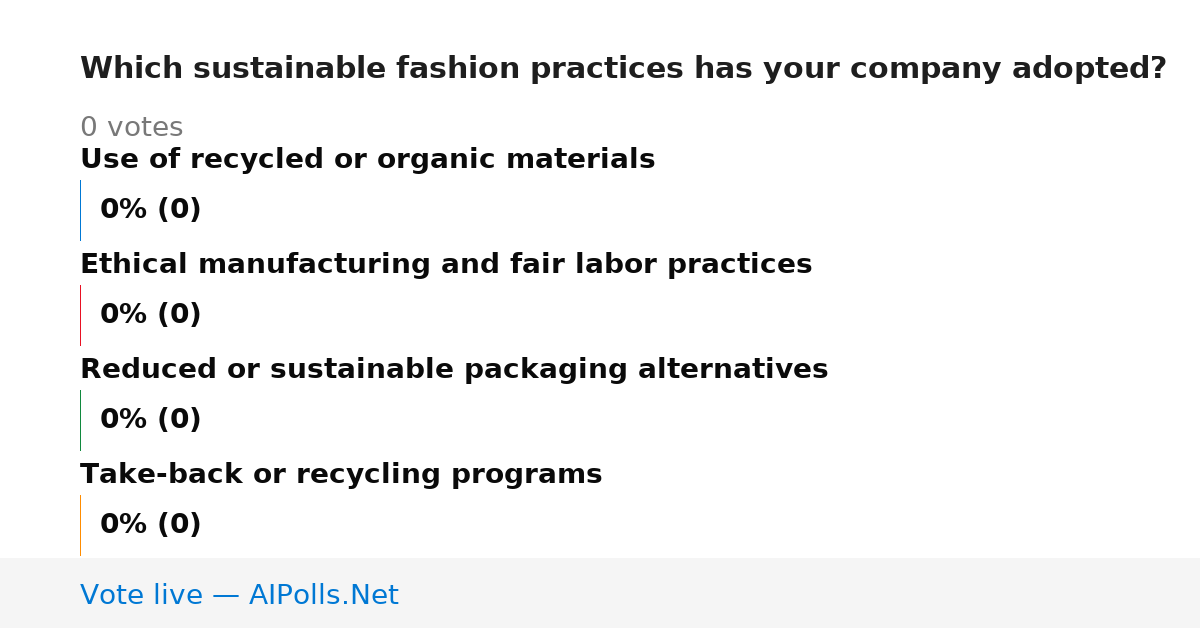Open the Vote live AIPolls.Net link
Screen dimensions: 1200x628
coord(239,595)
